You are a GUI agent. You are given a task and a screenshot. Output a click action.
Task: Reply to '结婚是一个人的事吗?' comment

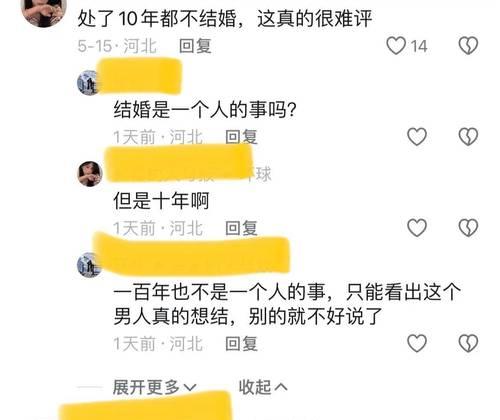point(241,137)
